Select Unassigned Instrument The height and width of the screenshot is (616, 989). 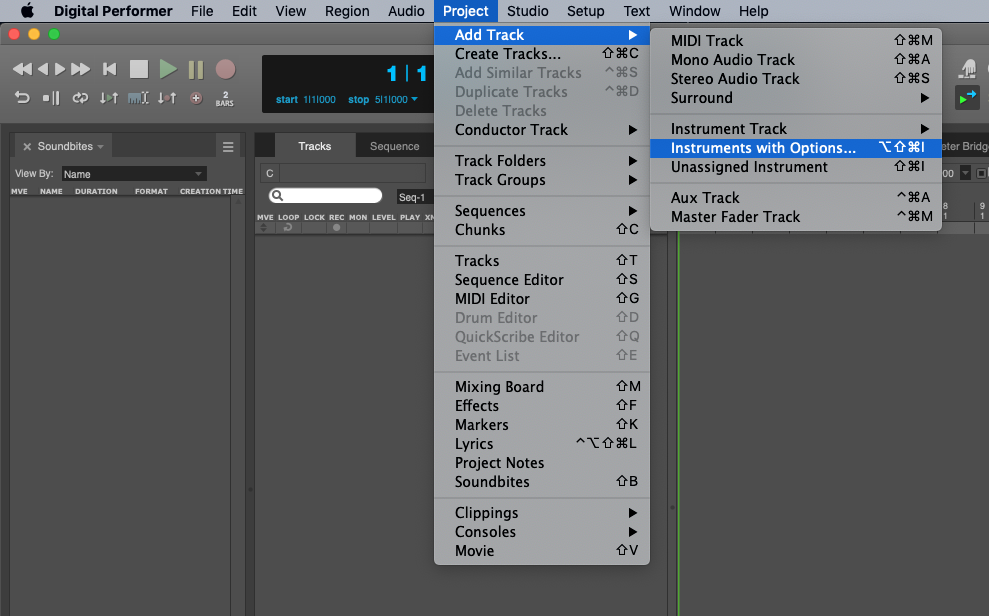pyautogui.click(x=796, y=166)
